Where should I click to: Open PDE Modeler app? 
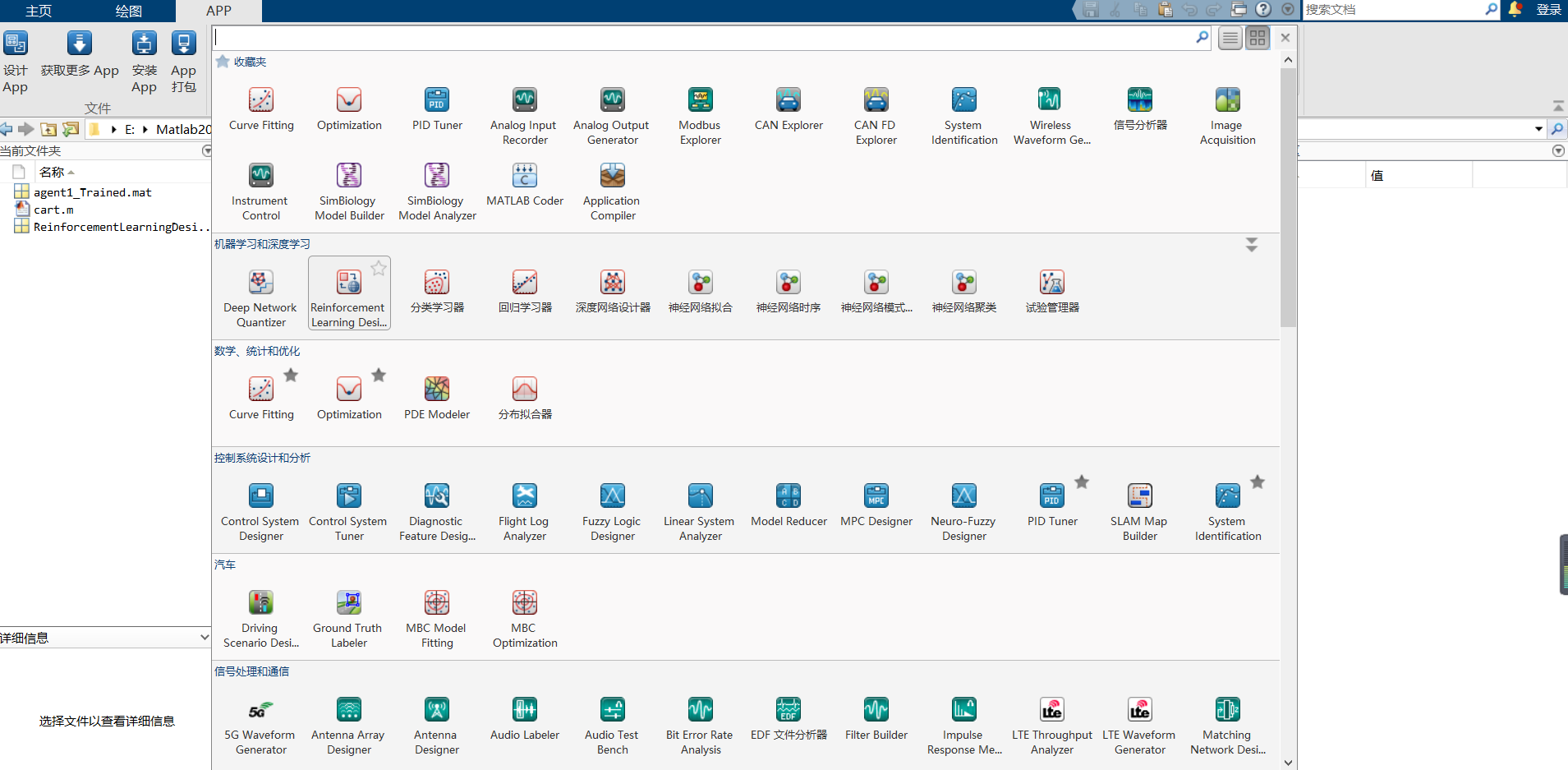click(436, 399)
